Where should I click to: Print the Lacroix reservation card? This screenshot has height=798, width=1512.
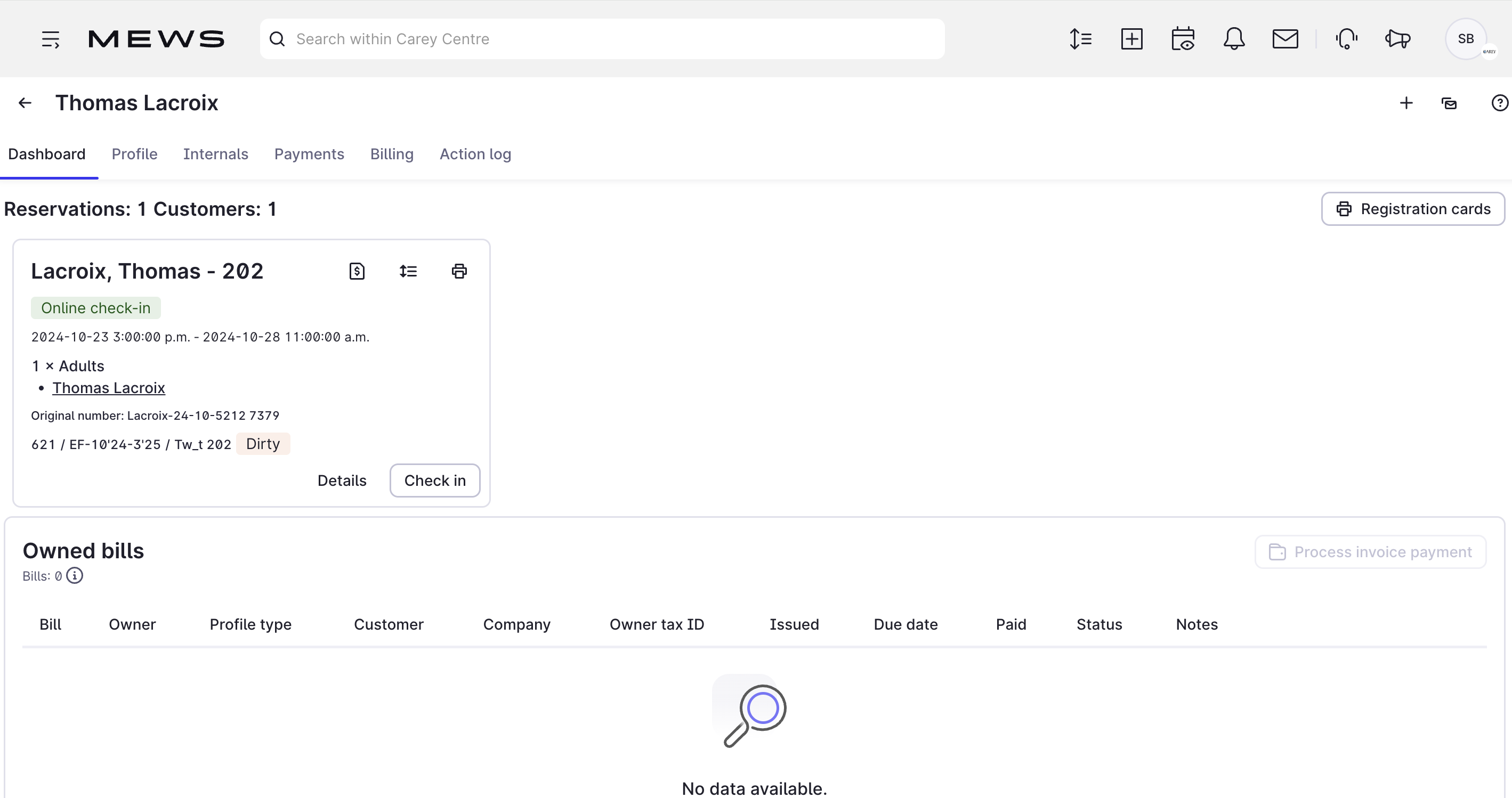point(459,271)
